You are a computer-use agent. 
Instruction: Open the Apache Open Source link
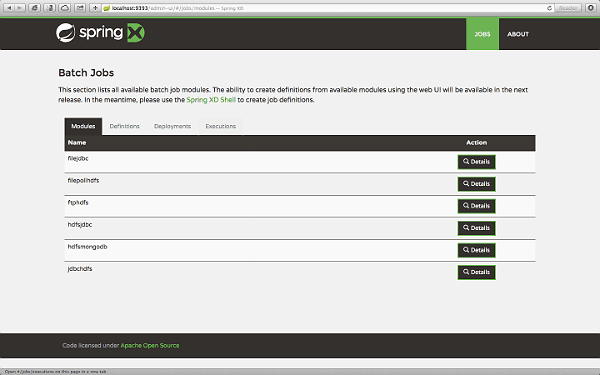pos(150,346)
